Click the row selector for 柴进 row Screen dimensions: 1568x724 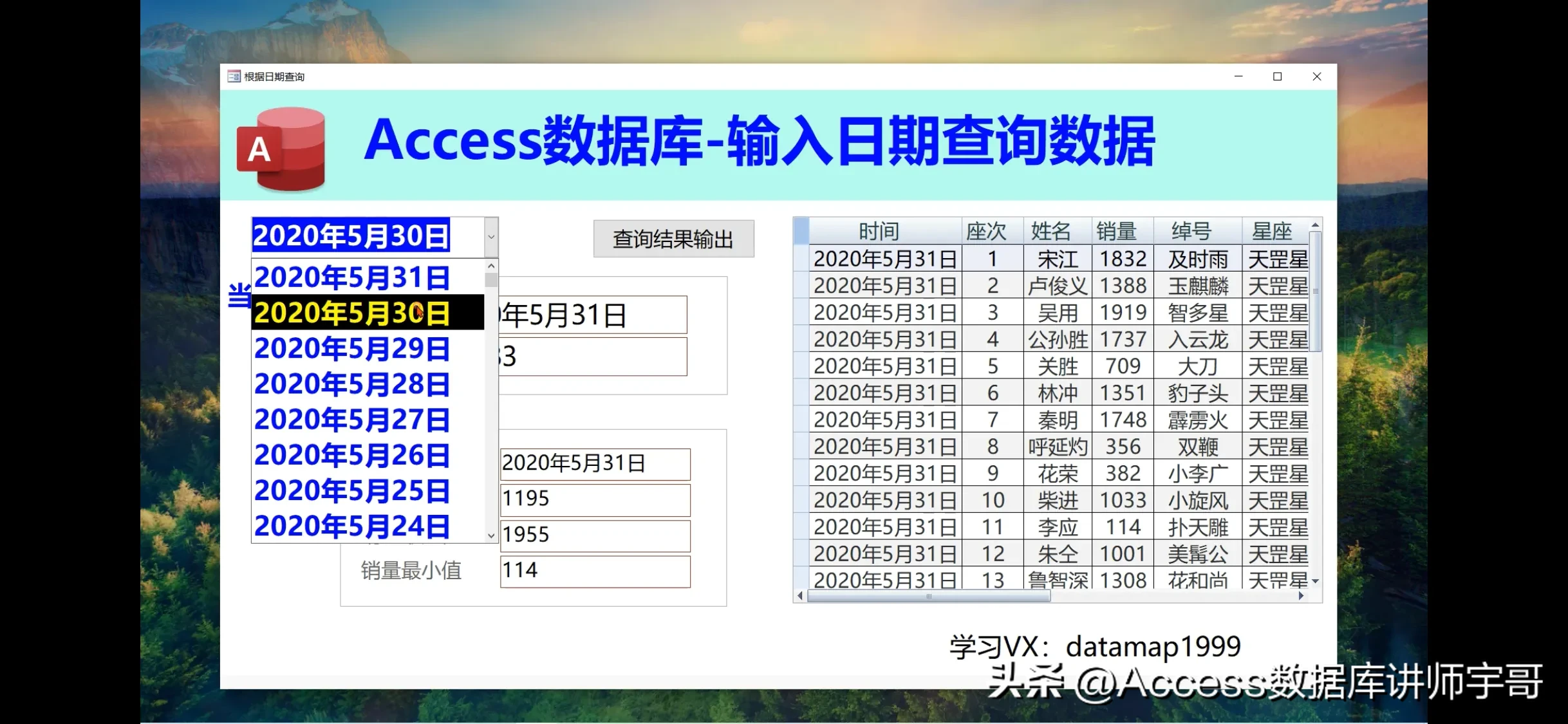(801, 500)
